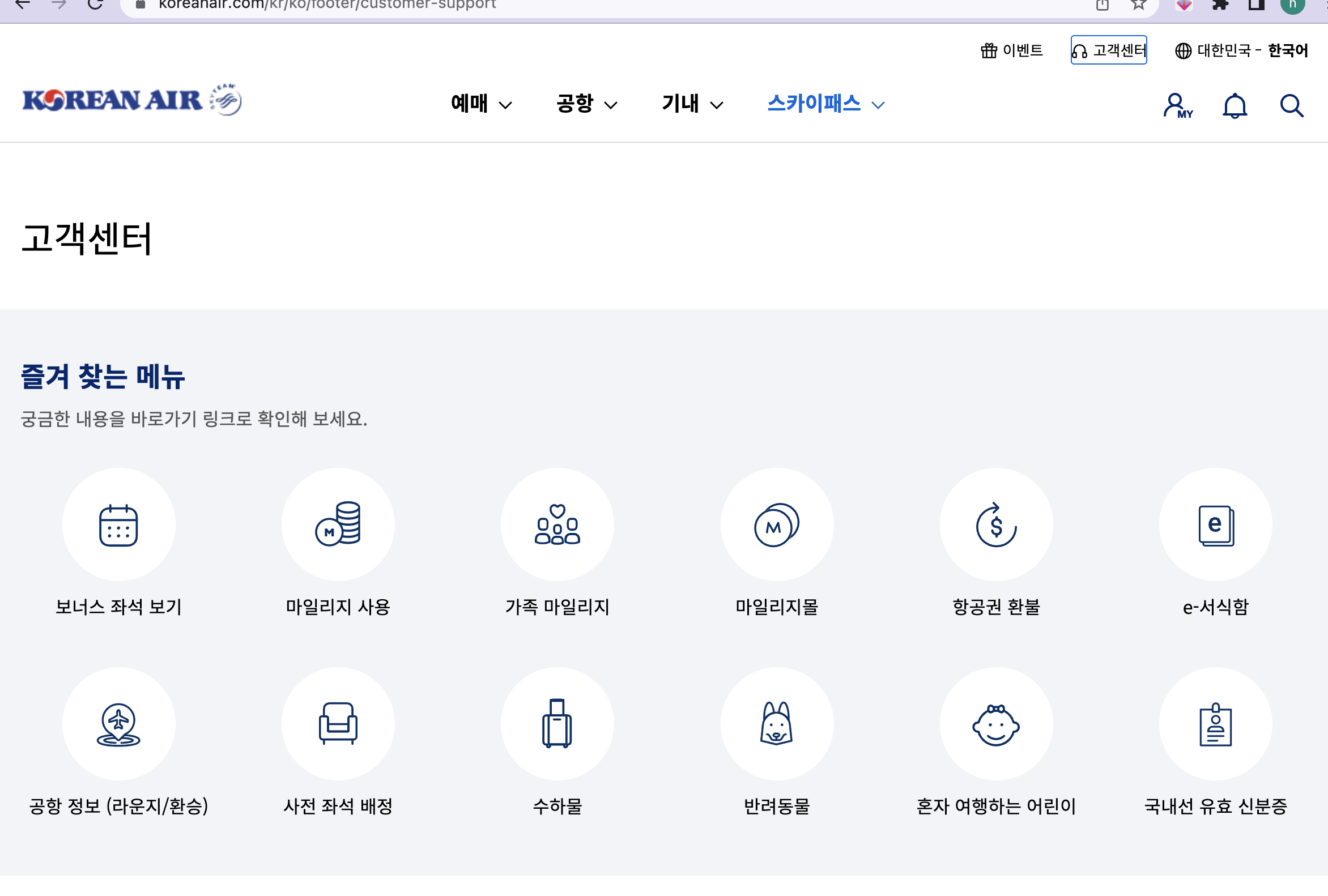Screen dimensions: 1328x896
Task: Click the 항공권 환불 refund icon
Action: (996, 524)
